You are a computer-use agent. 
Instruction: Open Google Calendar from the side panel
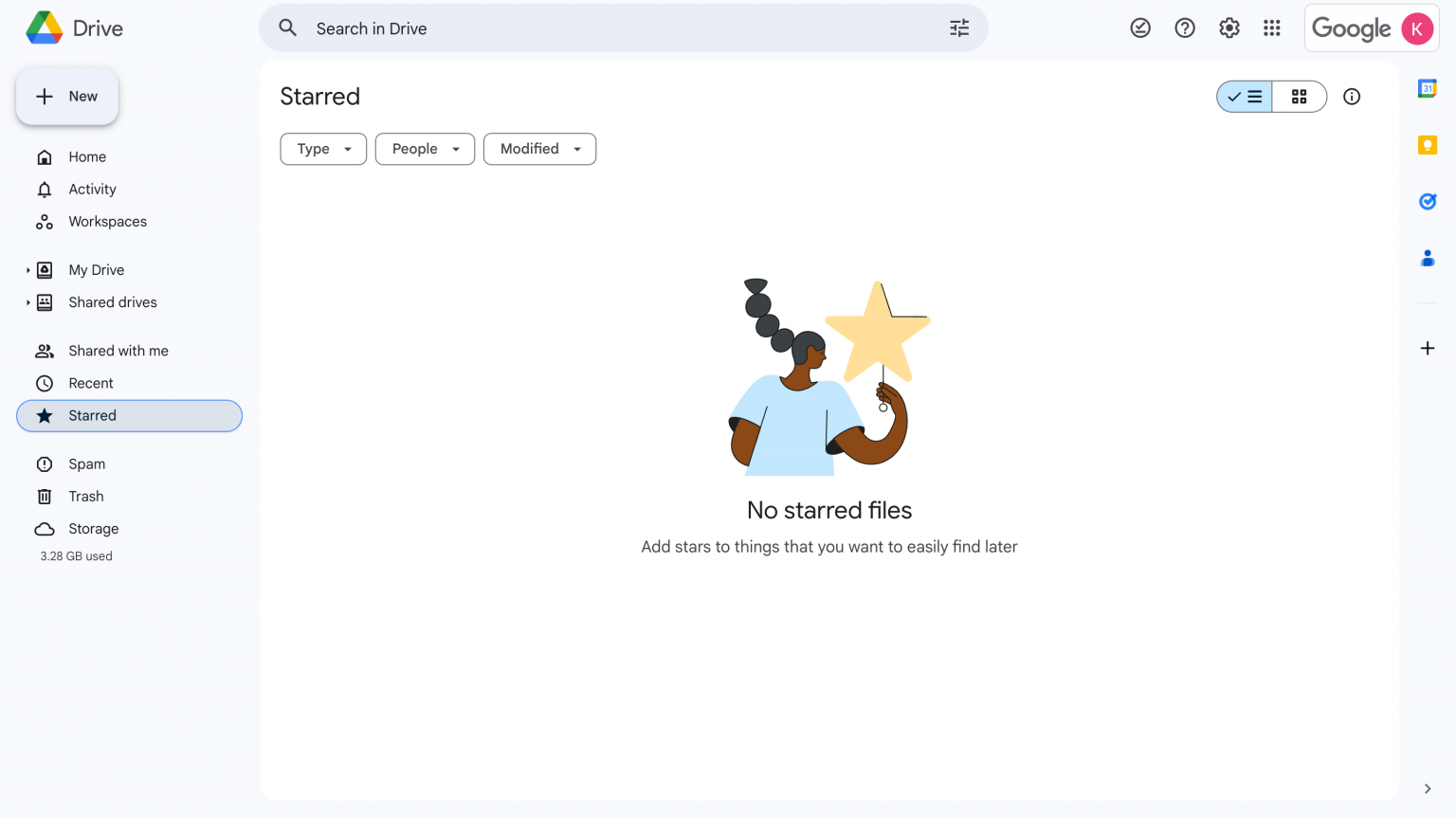(x=1428, y=87)
